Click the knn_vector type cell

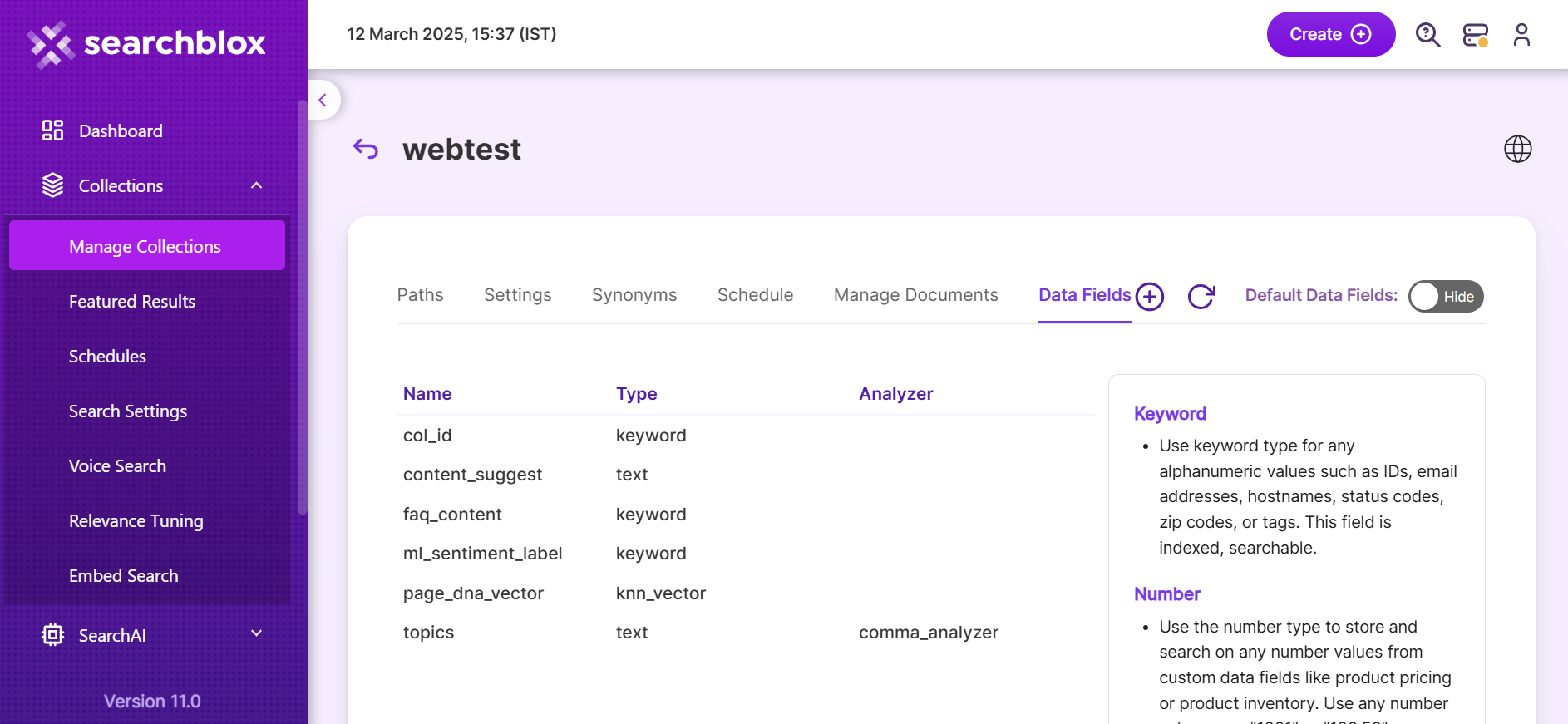point(661,593)
